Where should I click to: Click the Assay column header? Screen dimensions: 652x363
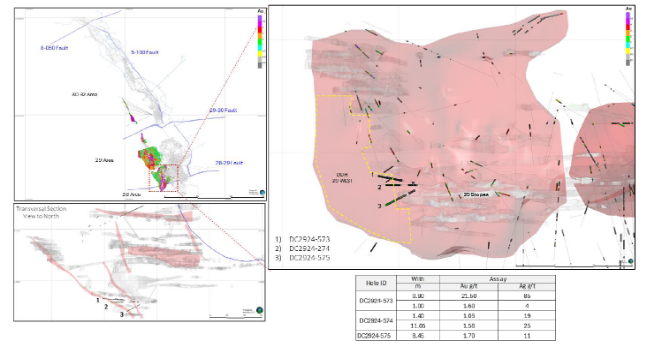click(x=497, y=279)
